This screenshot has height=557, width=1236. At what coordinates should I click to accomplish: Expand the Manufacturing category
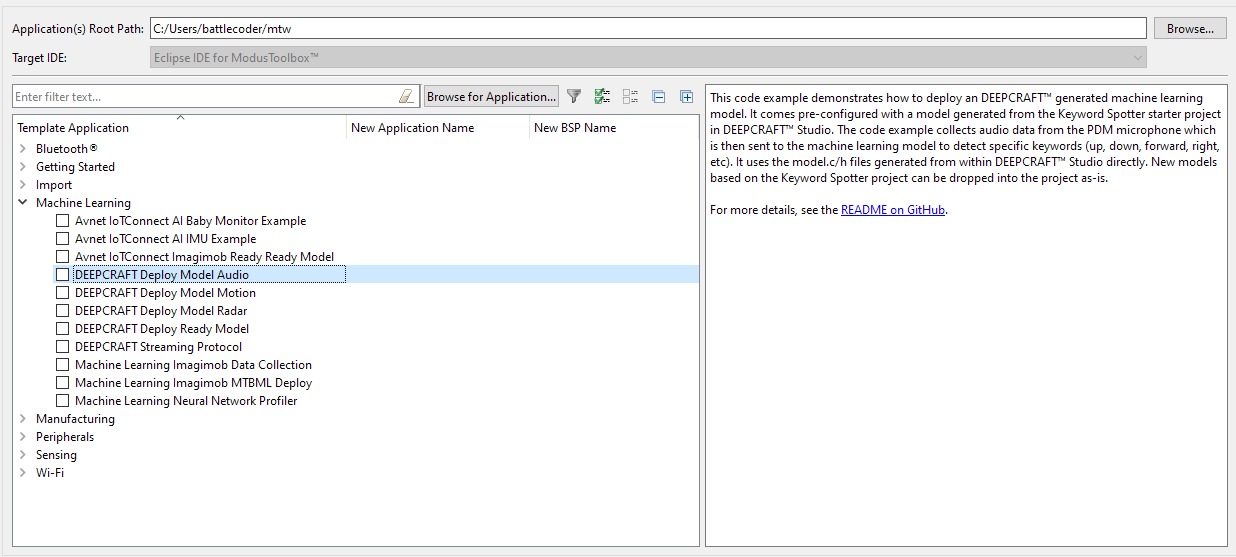click(23, 419)
